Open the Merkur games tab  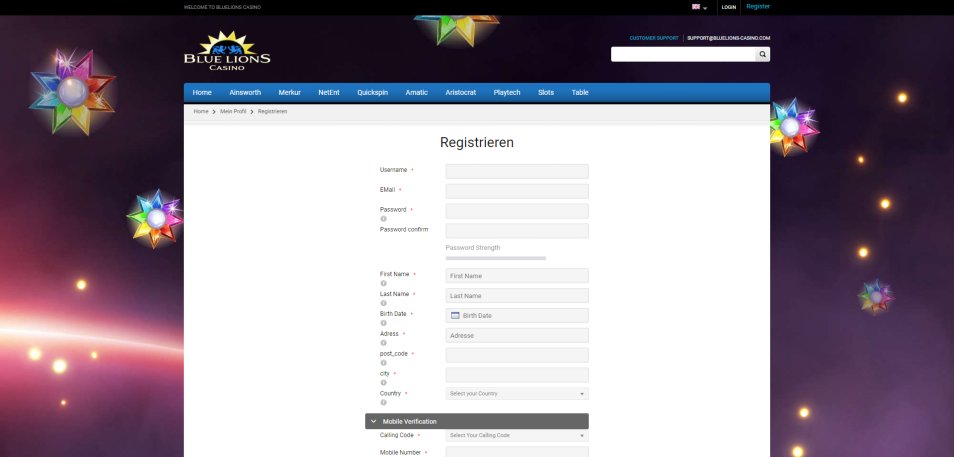pyautogui.click(x=290, y=92)
